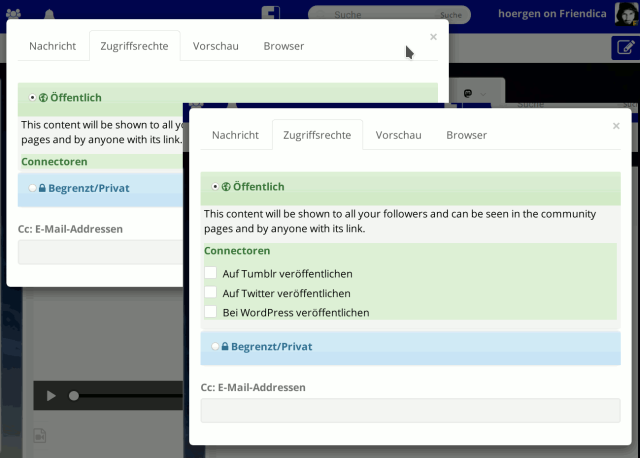The width and height of the screenshot is (640, 458).
Task: Select Zugriffsrechte tab in back dialog
Action: [134, 46]
